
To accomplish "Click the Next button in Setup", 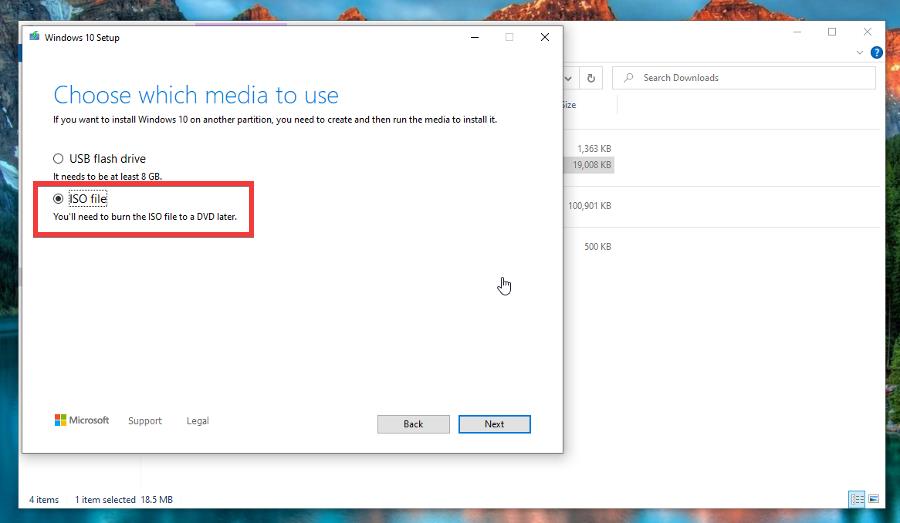I will coord(494,424).
